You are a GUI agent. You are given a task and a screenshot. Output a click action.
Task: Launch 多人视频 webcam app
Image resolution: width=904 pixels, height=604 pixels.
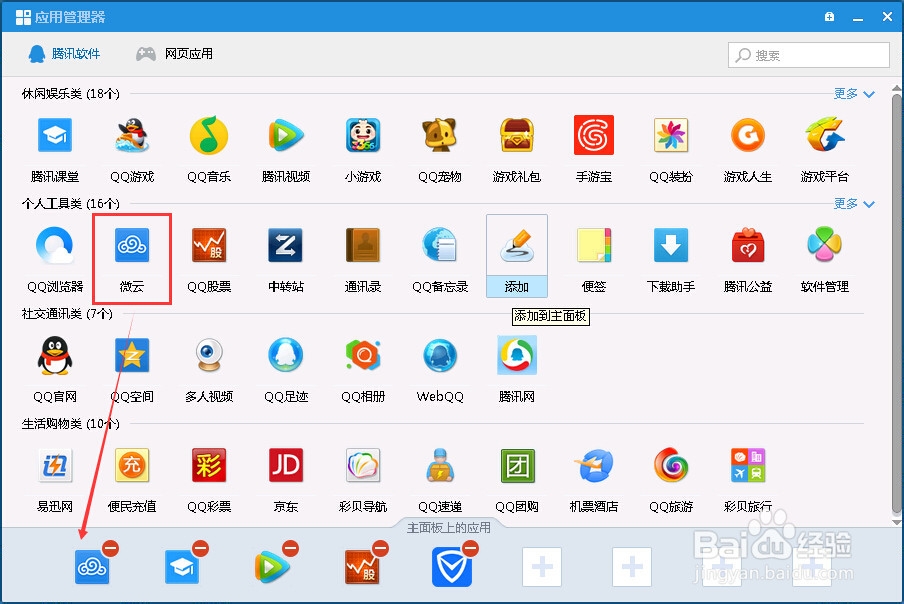tap(209, 356)
